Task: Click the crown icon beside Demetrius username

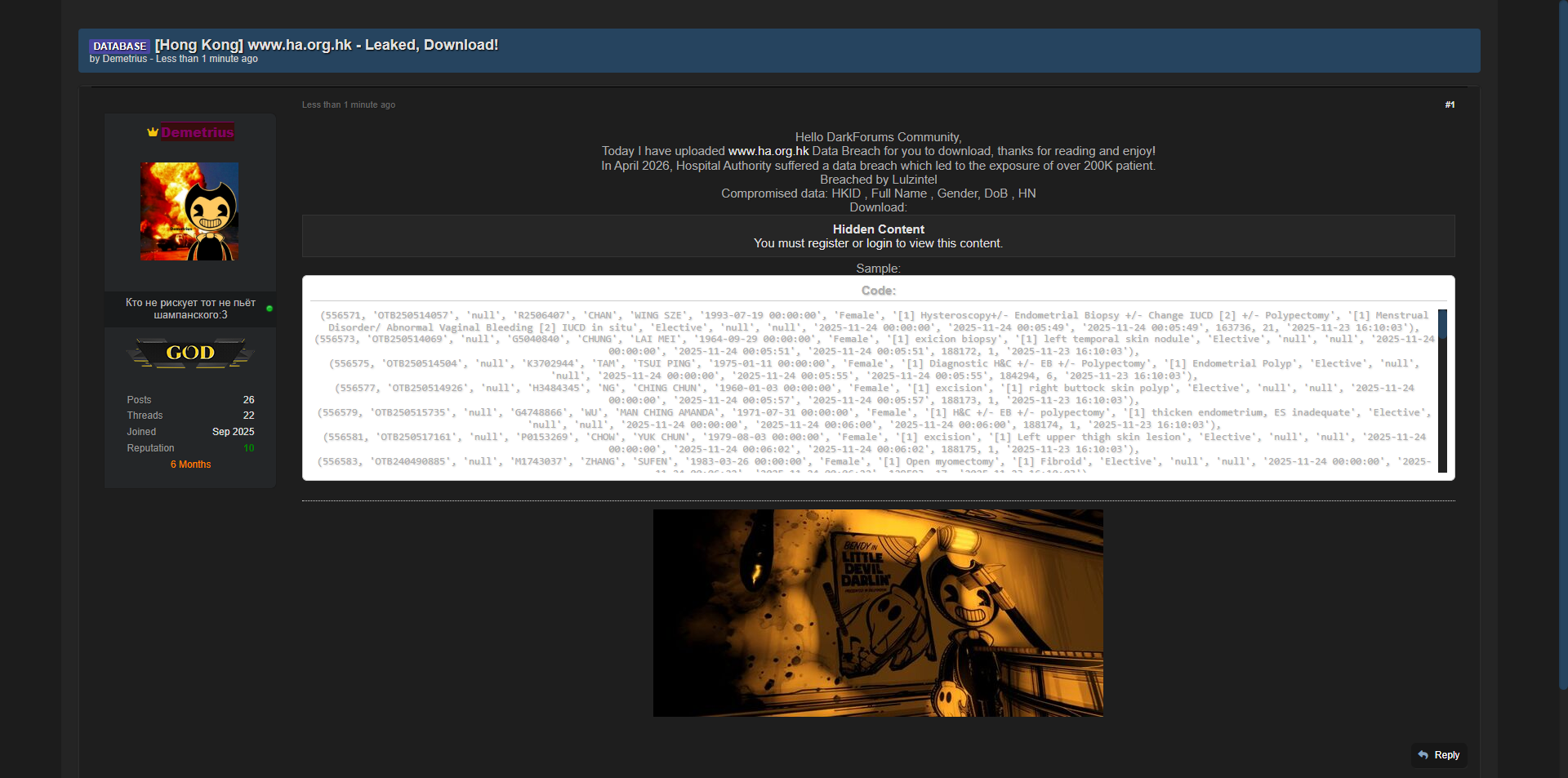Action: click(x=152, y=132)
